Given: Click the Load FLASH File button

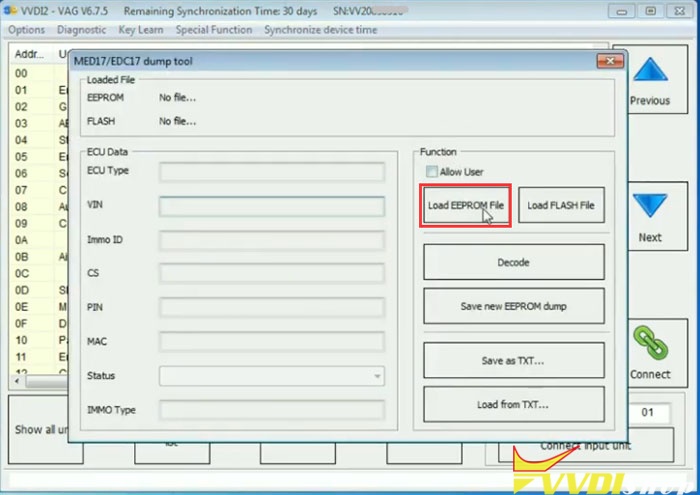Looking at the screenshot, I should pyautogui.click(x=561, y=205).
